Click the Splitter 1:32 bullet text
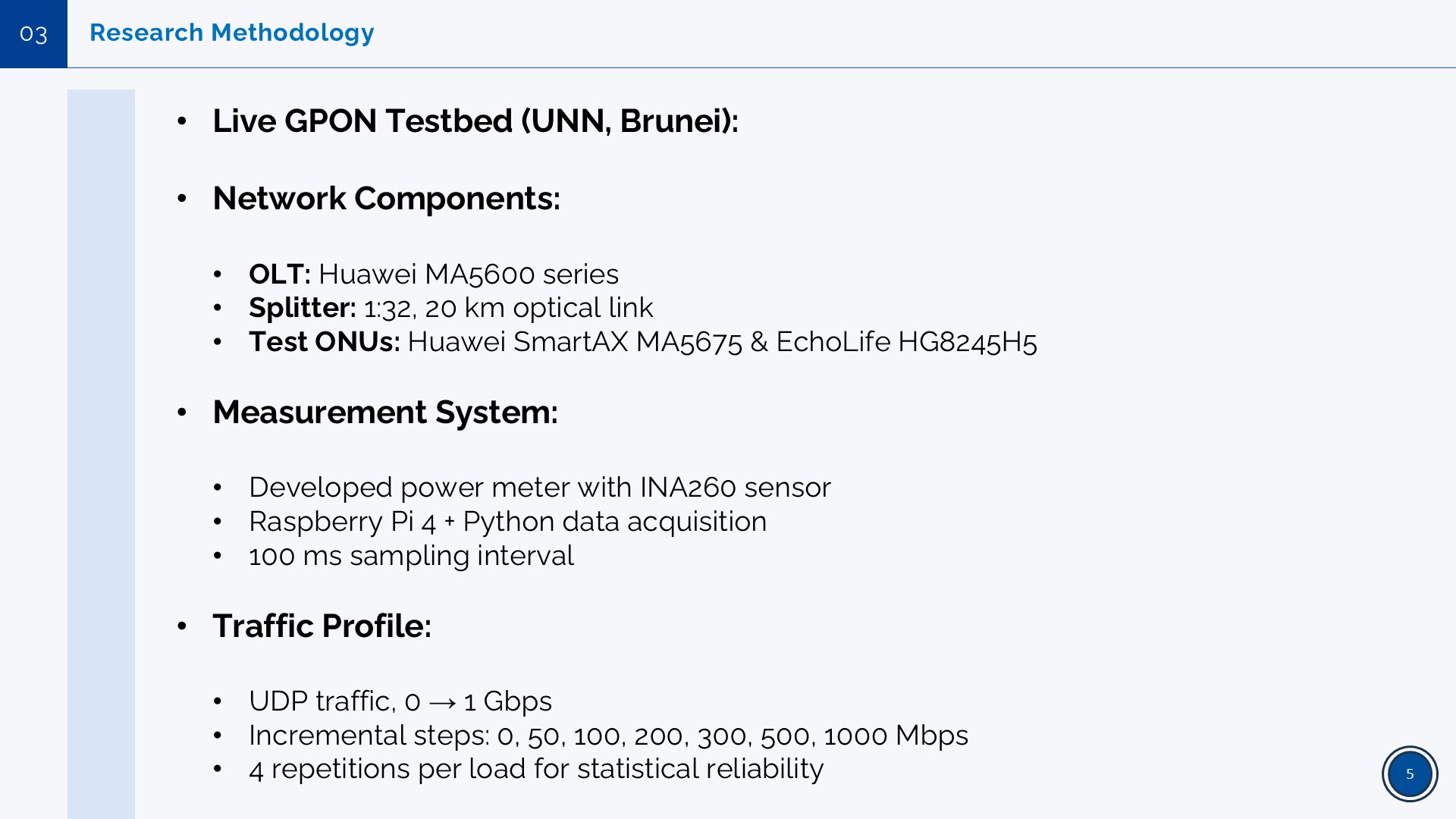This screenshot has height=819, width=1456. pyautogui.click(x=450, y=308)
